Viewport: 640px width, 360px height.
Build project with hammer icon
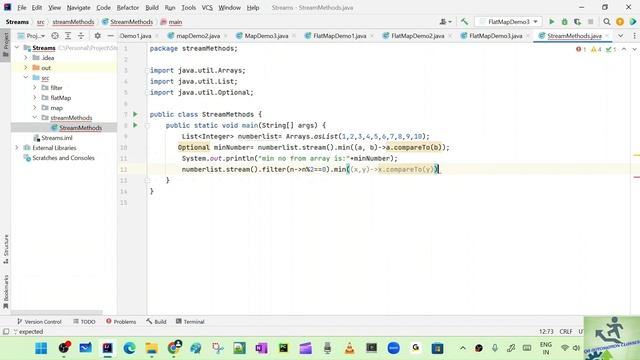(x=464, y=22)
